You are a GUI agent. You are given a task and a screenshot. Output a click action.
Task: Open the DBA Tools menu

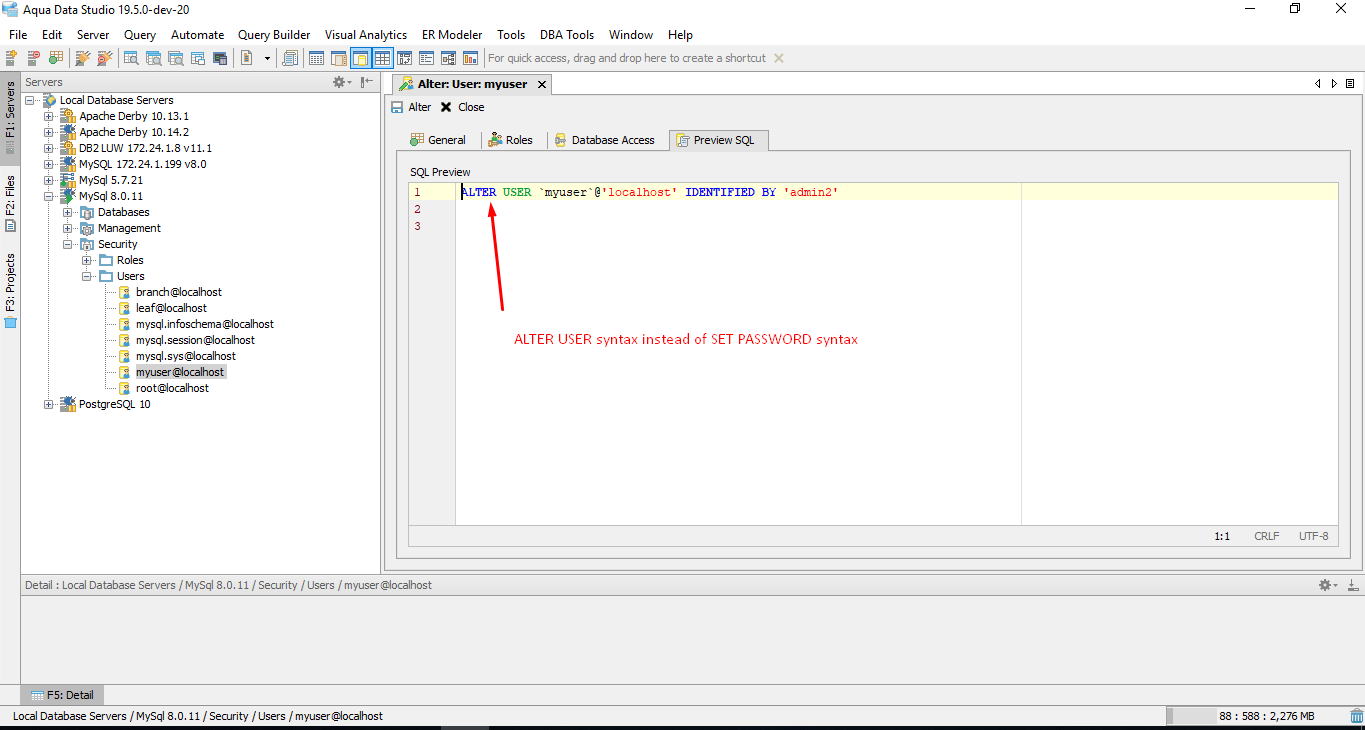coord(567,35)
